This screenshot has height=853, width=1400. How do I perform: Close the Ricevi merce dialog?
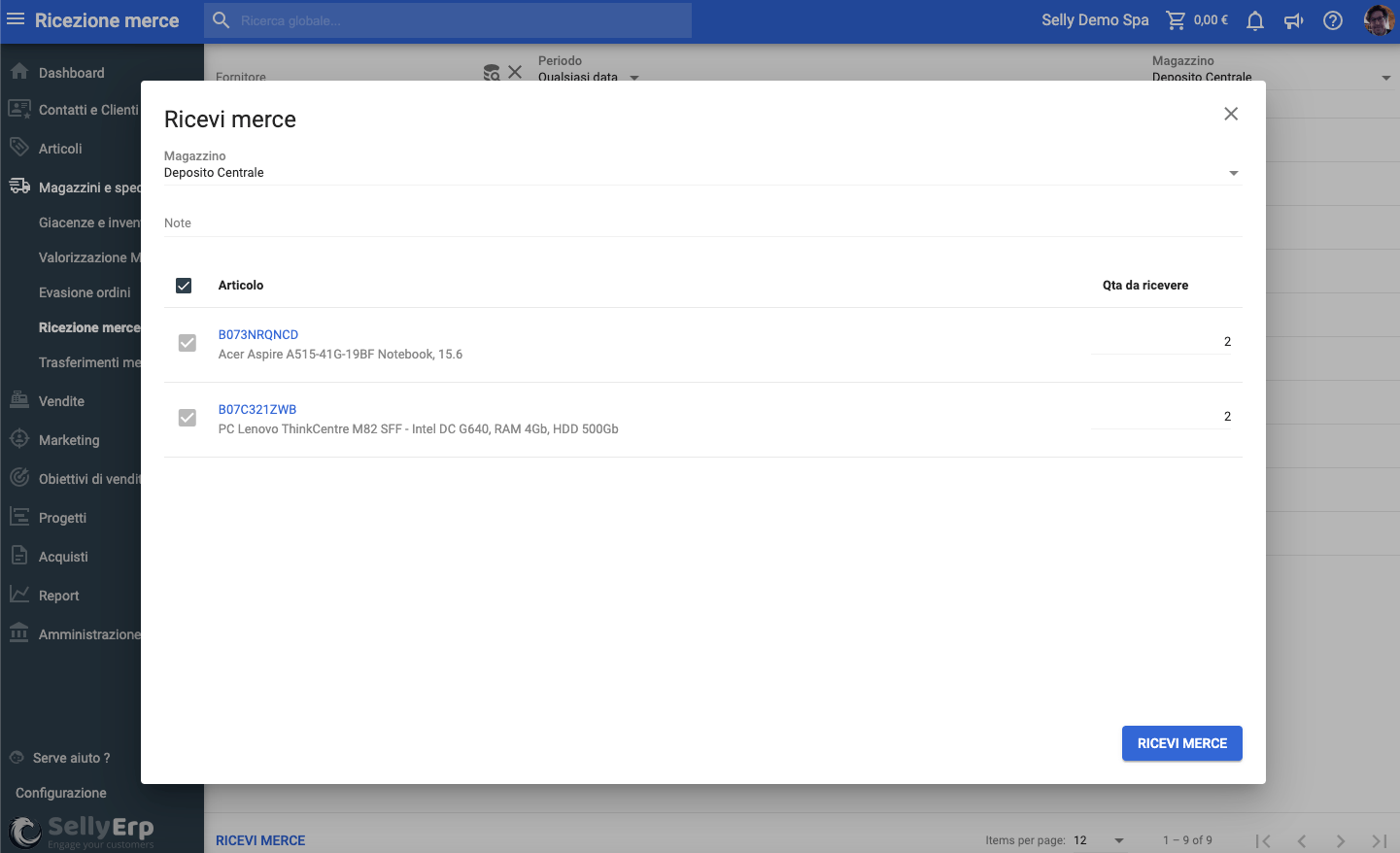coord(1231,114)
